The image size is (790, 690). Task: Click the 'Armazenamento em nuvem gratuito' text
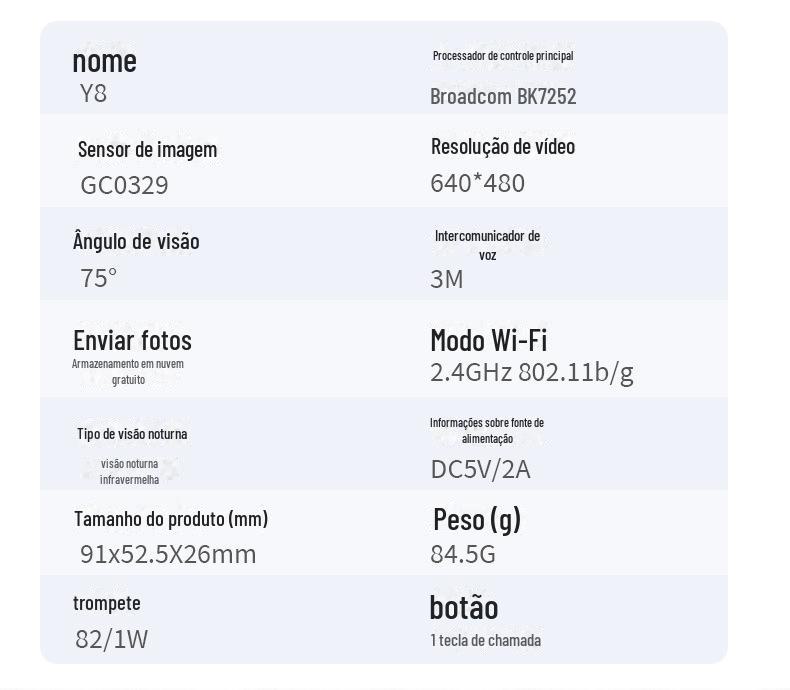127,372
